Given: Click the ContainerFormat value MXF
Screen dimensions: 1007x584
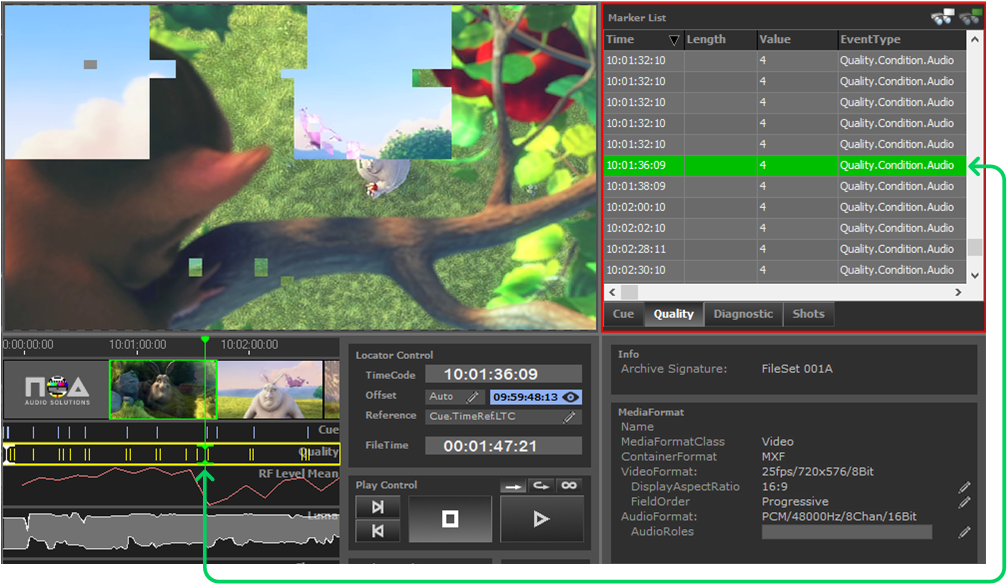Looking at the screenshot, I should [x=773, y=457].
